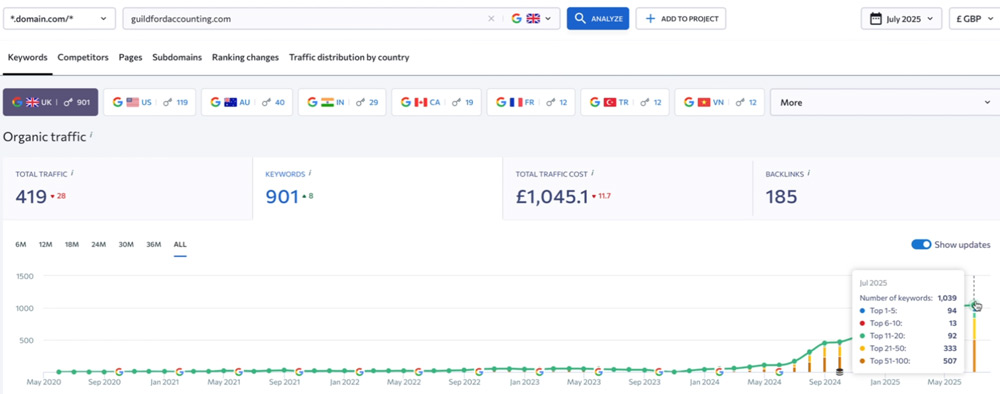Click the Top 21-50 yellow legend dot

tap(863, 348)
